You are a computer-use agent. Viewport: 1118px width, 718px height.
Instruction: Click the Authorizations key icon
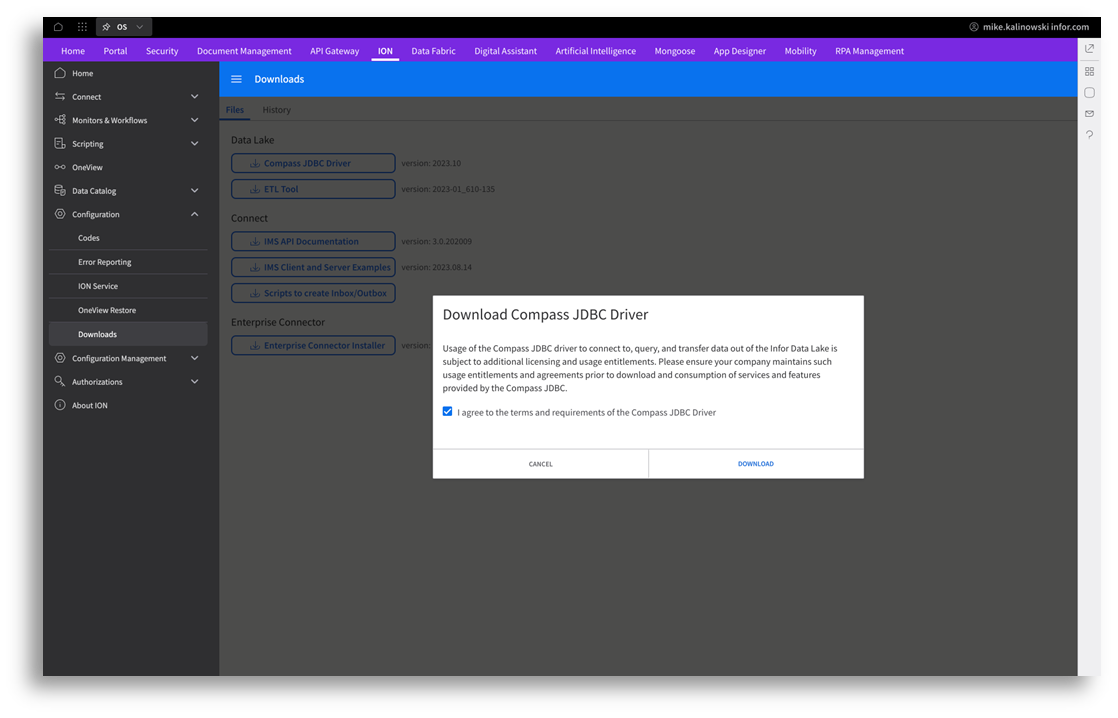60,381
